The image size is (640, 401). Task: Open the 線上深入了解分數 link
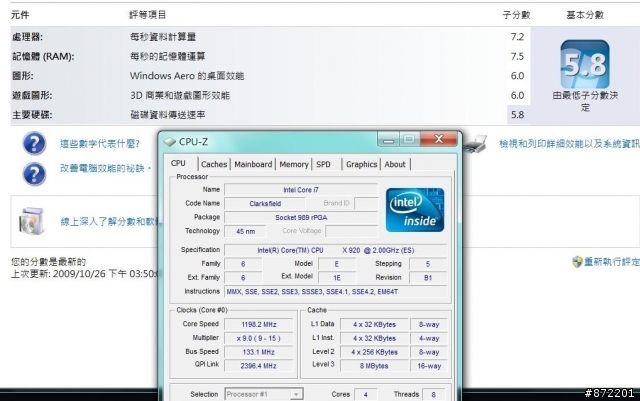pyautogui.click(x=109, y=221)
